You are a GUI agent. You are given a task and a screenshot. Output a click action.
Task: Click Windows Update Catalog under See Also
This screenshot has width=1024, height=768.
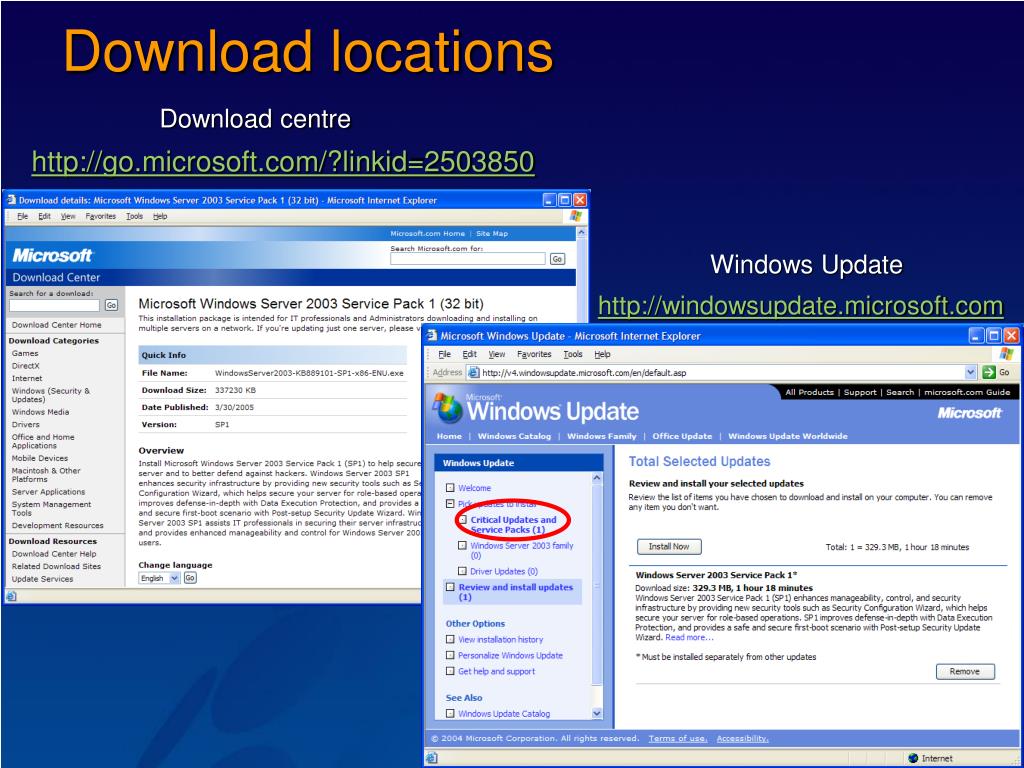coord(504,714)
